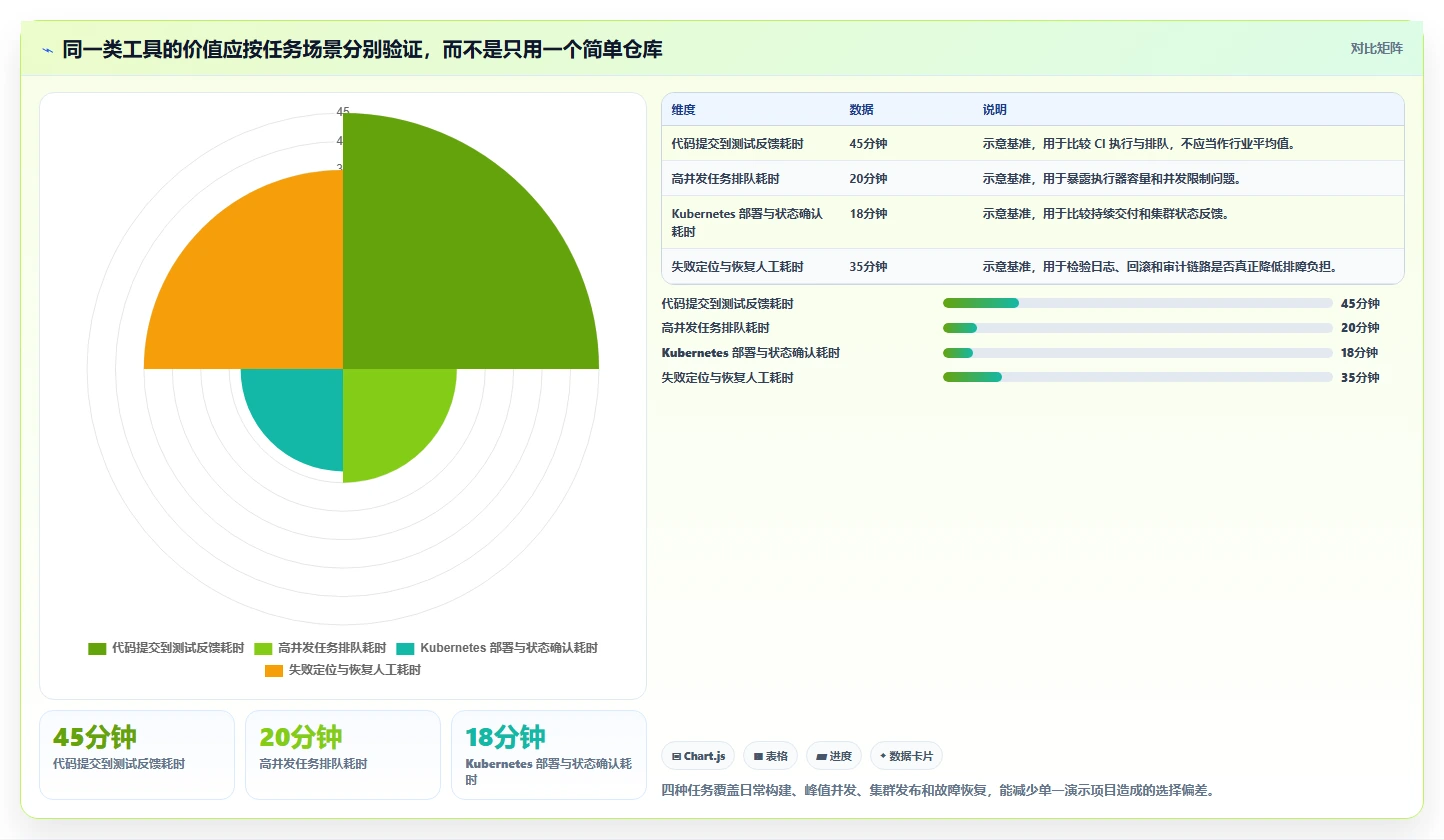Click the teal legend color box
Image resolution: width=1444 pixels, height=840 pixels.
(x=405, y=649)
